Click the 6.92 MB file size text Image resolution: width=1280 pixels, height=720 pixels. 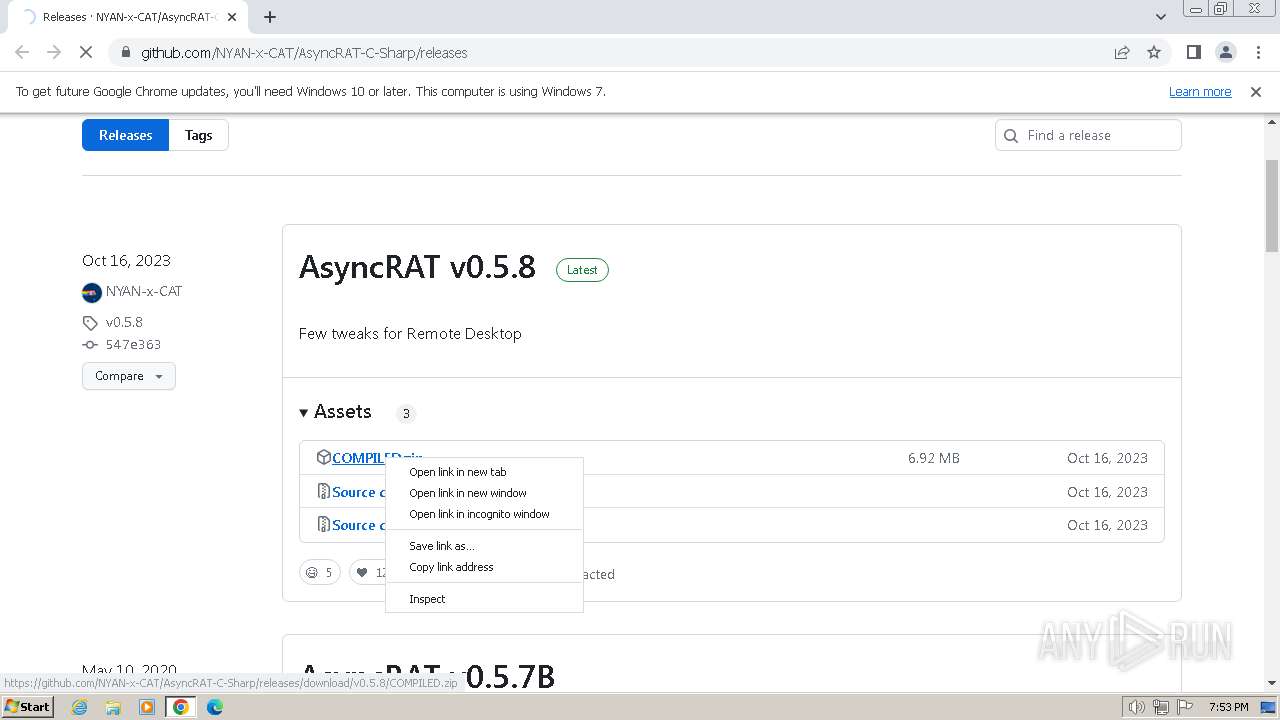click(x=934, y=458)
